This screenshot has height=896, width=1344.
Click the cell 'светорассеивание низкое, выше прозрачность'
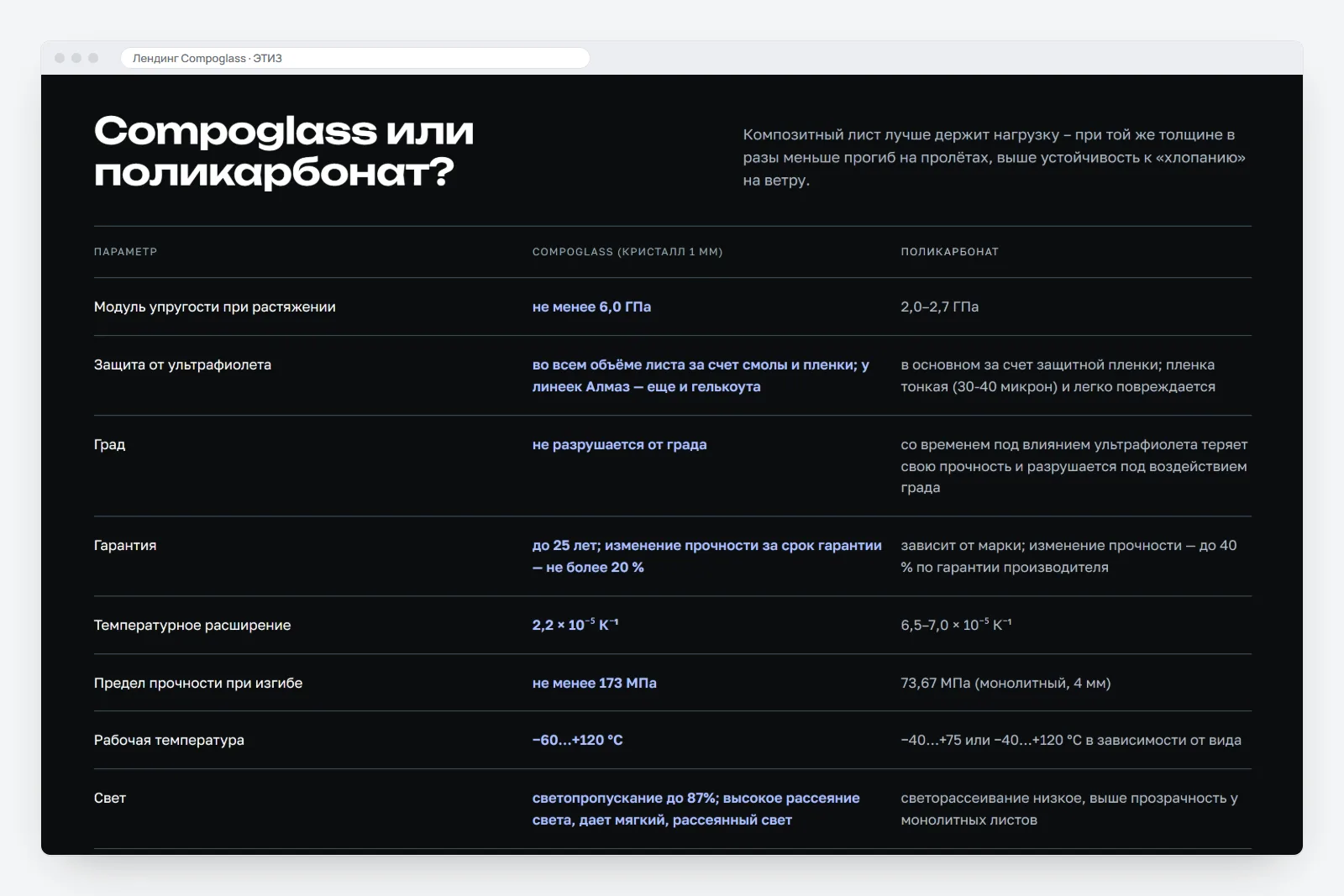pos(1069,809)
